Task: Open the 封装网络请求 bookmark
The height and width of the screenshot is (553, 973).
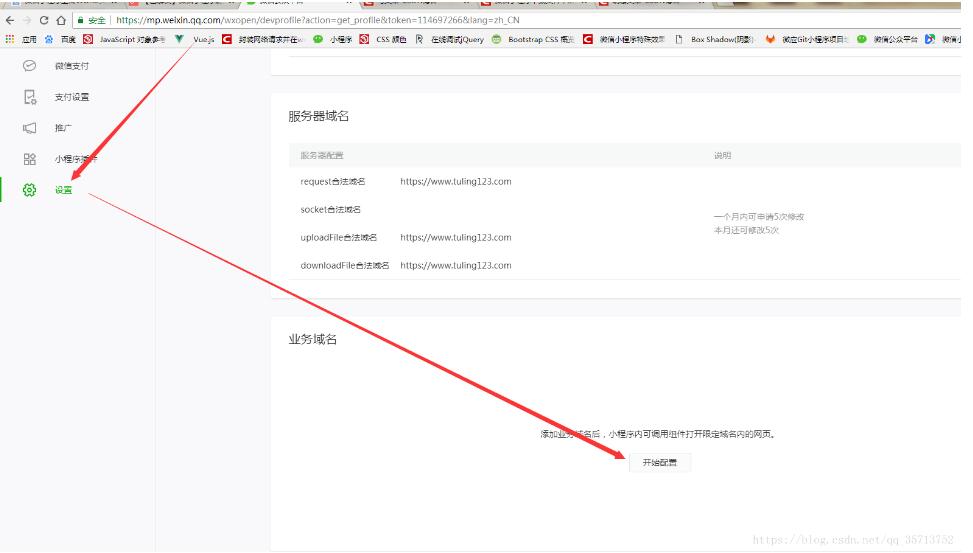Action: click(x=263, y=39)
